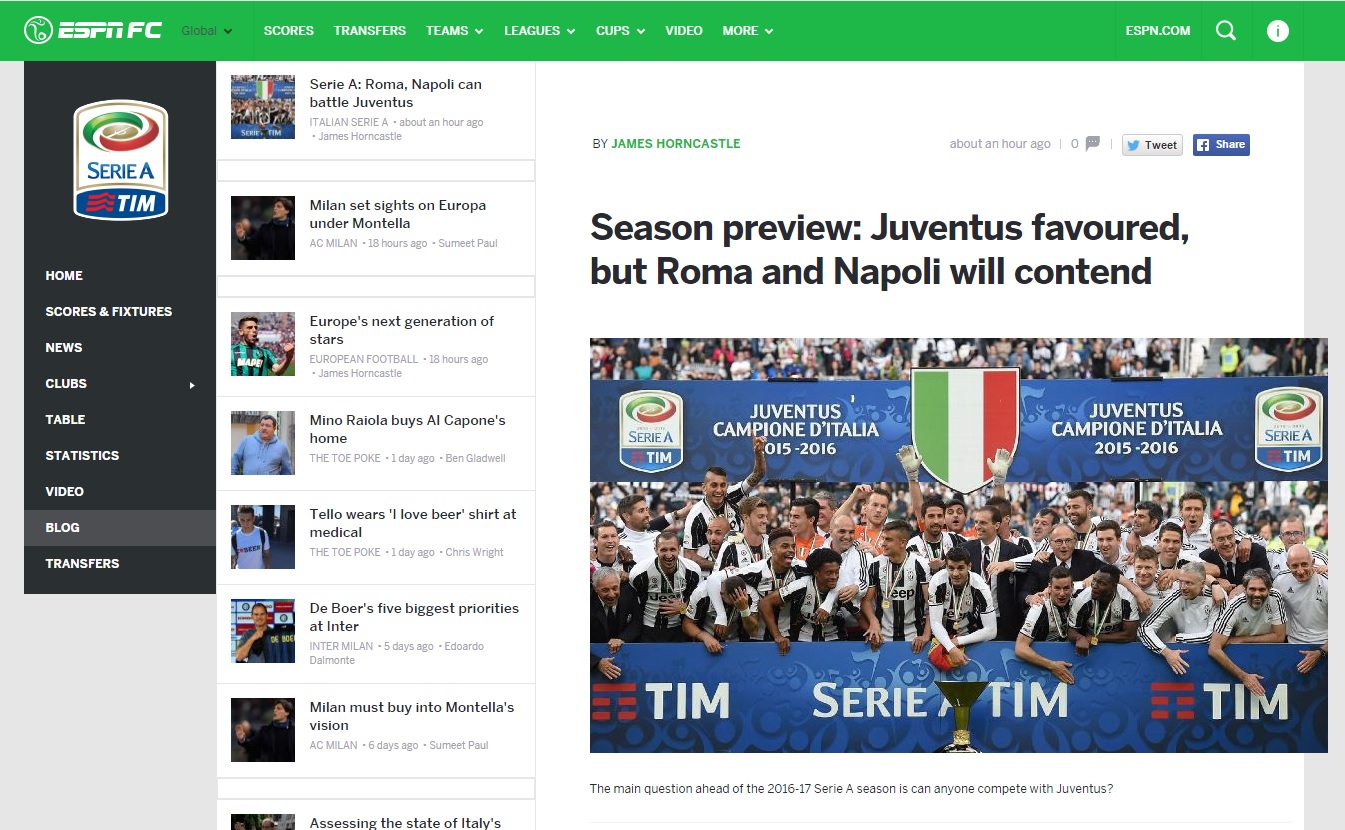Image resolution: width=1345 pixels, height=830 pixels.
Task: Click the info circle icon
Action: click(1277, 30)
